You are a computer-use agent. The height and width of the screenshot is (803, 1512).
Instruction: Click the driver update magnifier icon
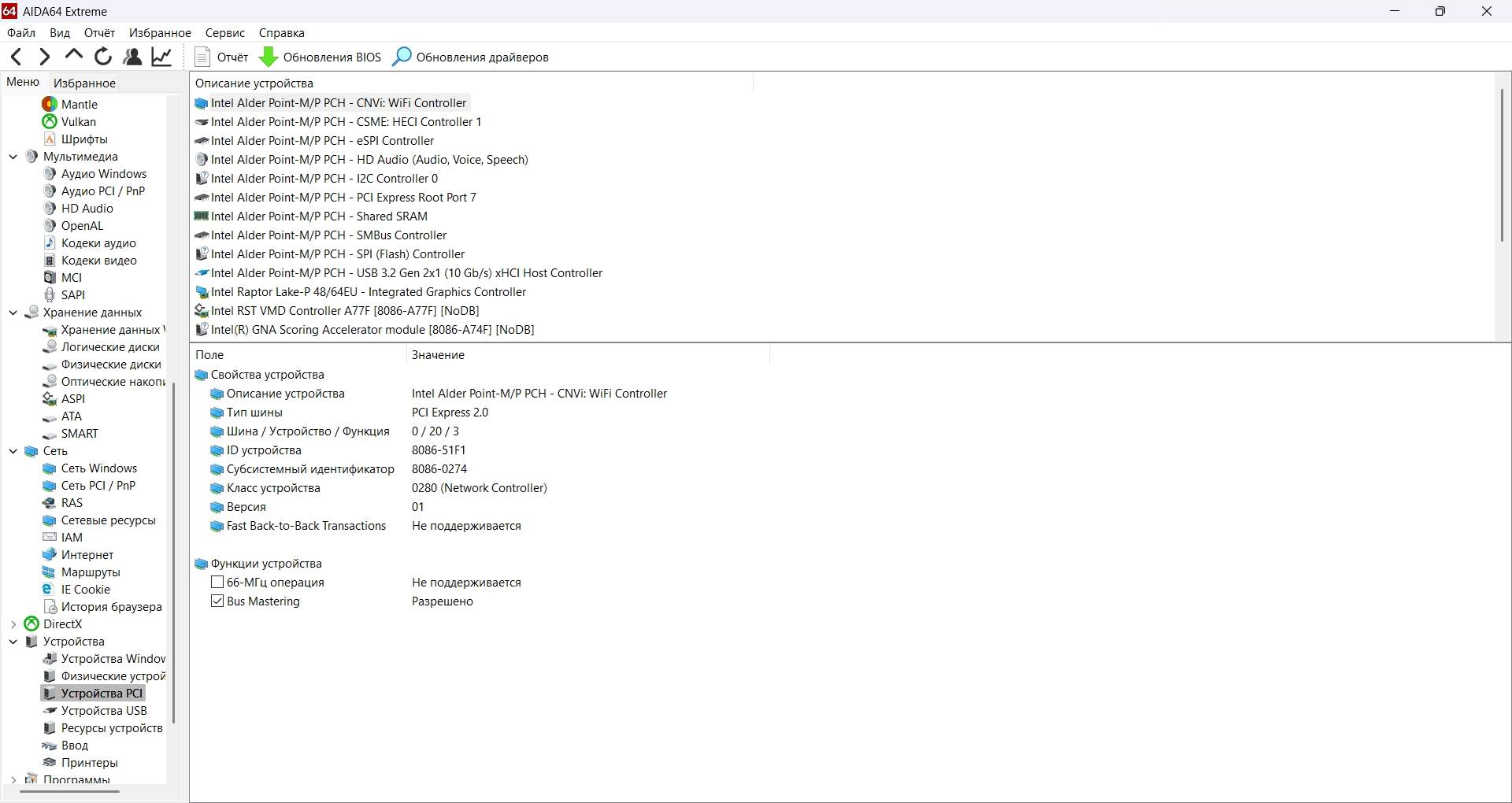tap(402, 57)
